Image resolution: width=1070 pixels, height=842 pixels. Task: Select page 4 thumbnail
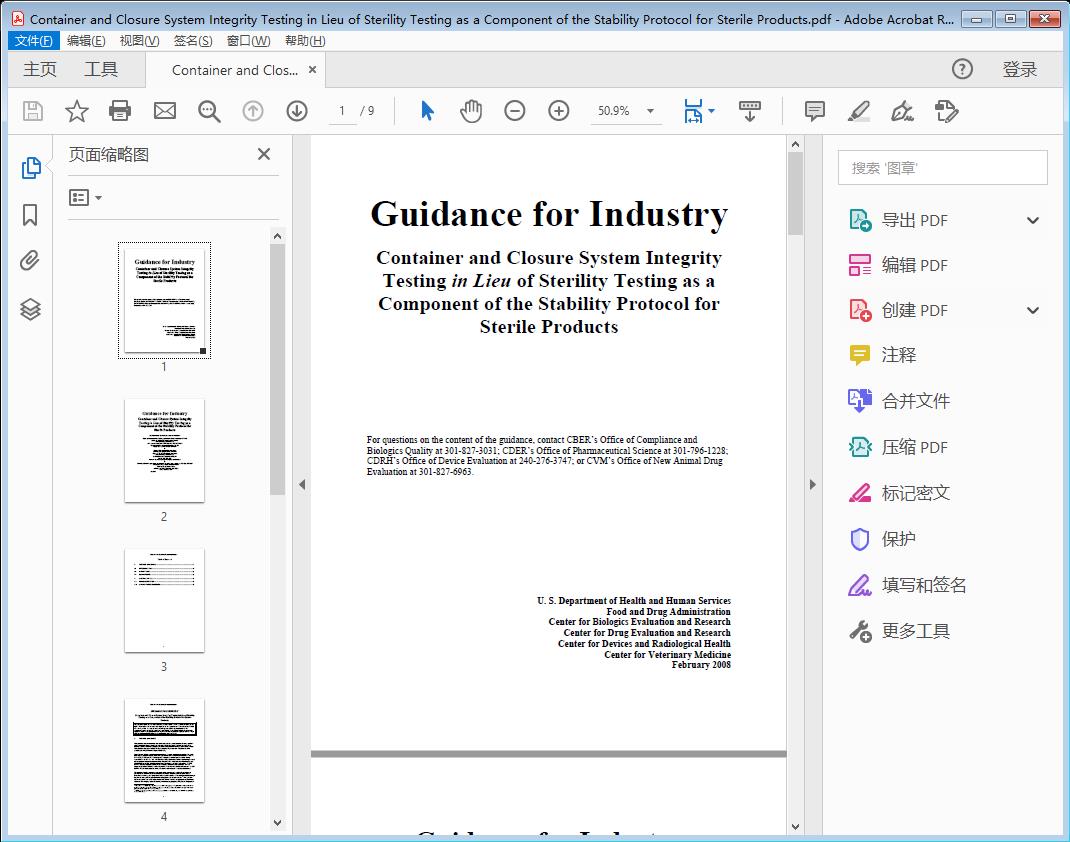point(164,751)
